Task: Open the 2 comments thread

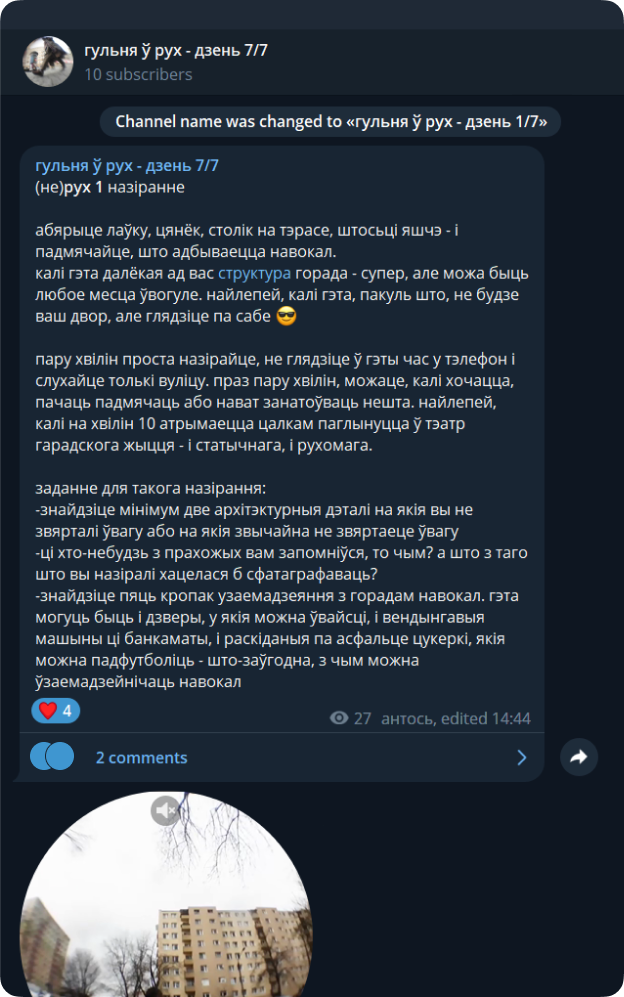Action: point(141,757)
